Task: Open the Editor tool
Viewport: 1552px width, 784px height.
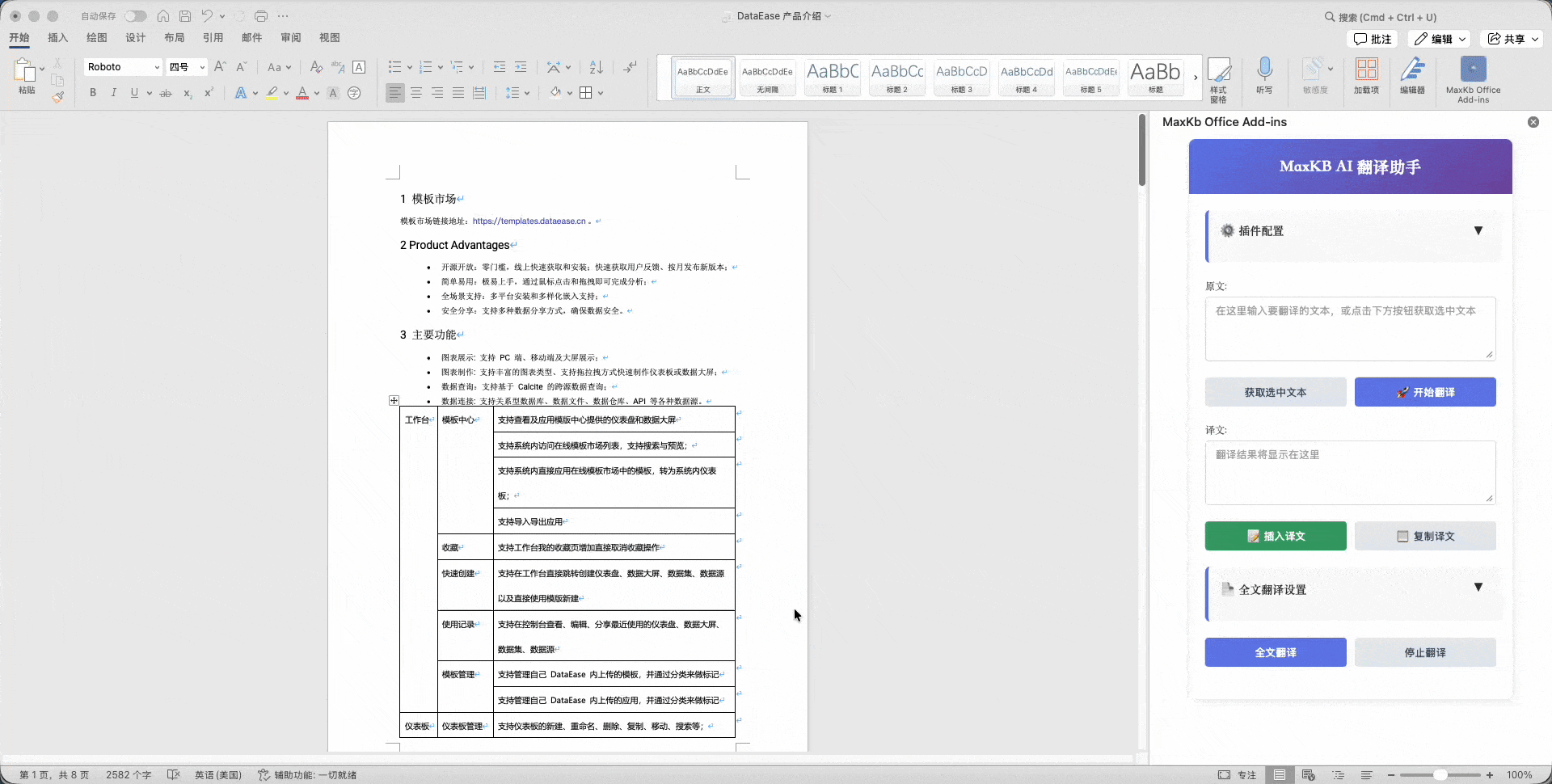Action: point(1412,75)
